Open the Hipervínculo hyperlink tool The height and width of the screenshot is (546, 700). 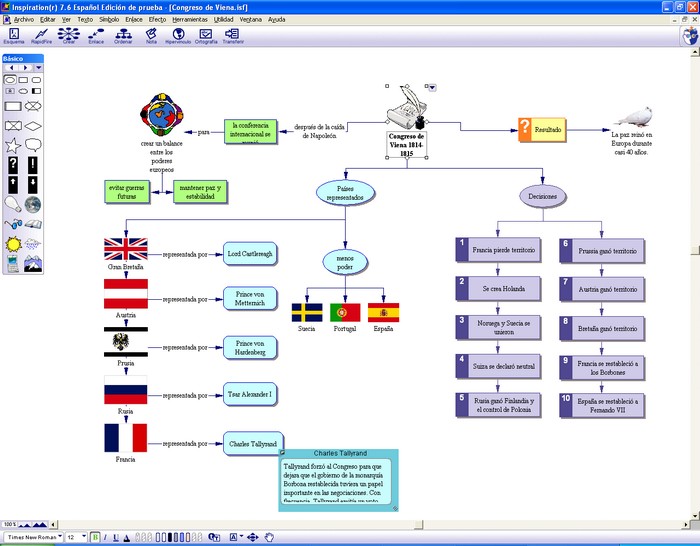(177, 35)
